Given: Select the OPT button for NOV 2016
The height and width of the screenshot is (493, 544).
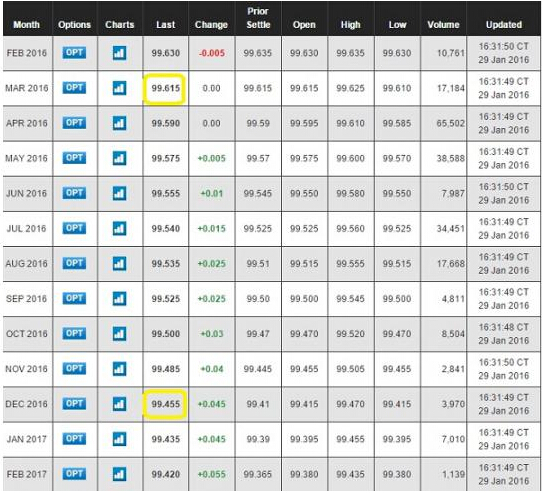Looking at the screenshot, I should (74, 368).
